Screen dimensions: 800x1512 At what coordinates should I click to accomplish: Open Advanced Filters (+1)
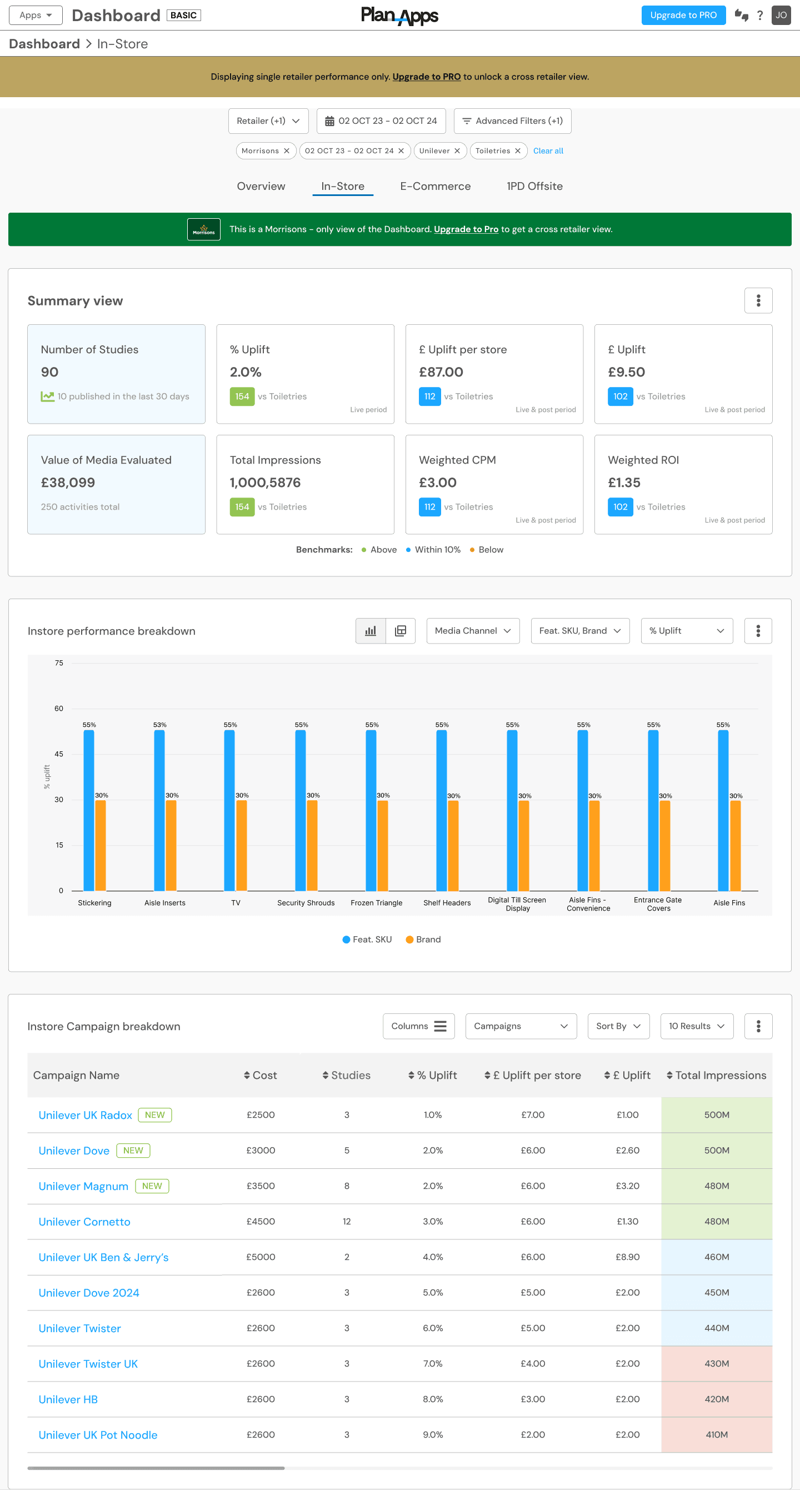(x=513, y=121)
